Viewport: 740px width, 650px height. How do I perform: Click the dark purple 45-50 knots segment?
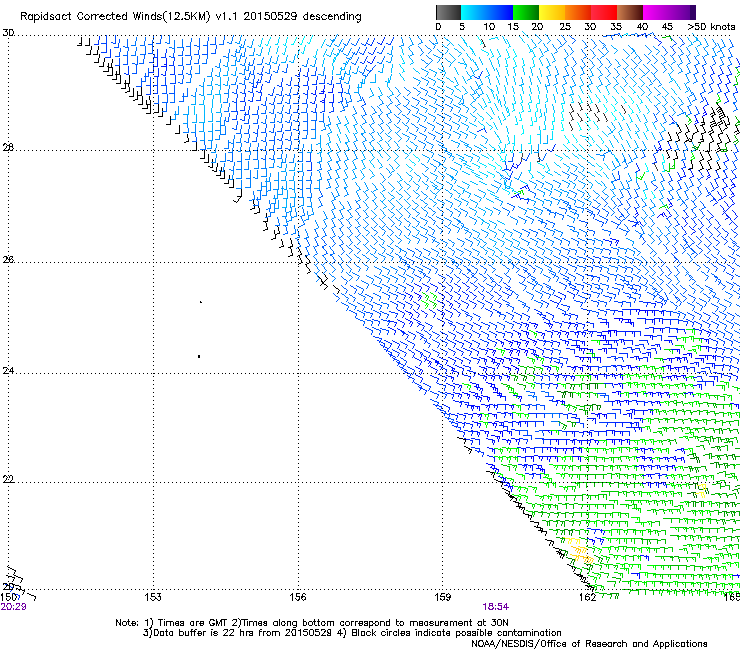(682, 12)
